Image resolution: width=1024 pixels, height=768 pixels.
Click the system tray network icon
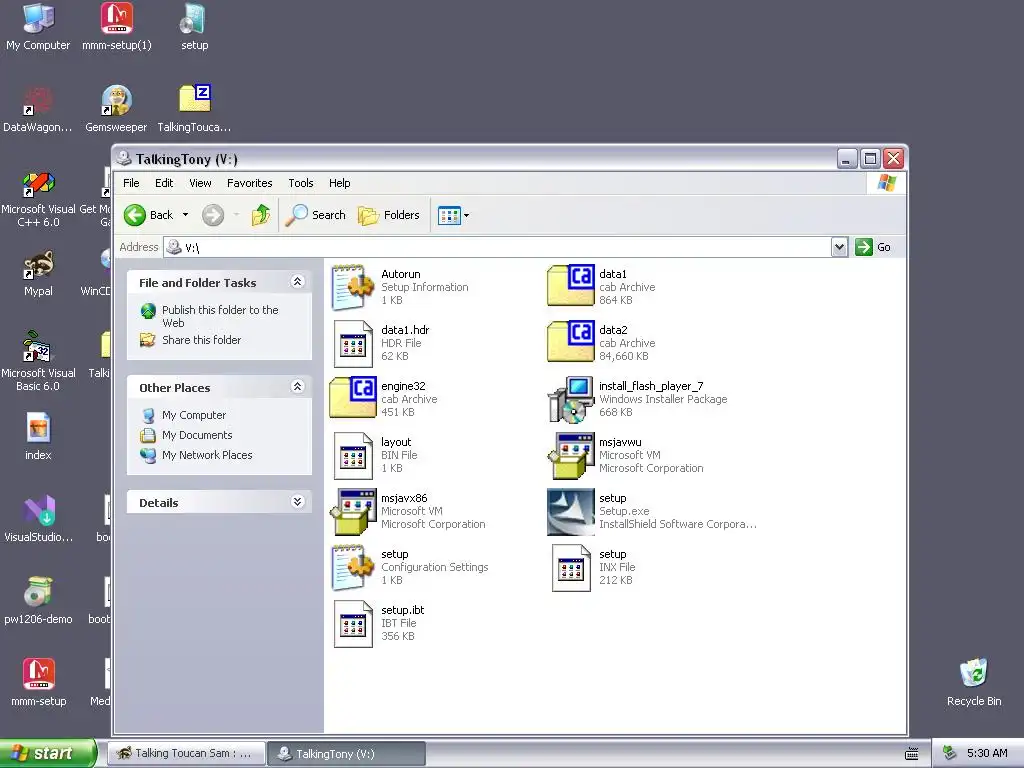950,753
